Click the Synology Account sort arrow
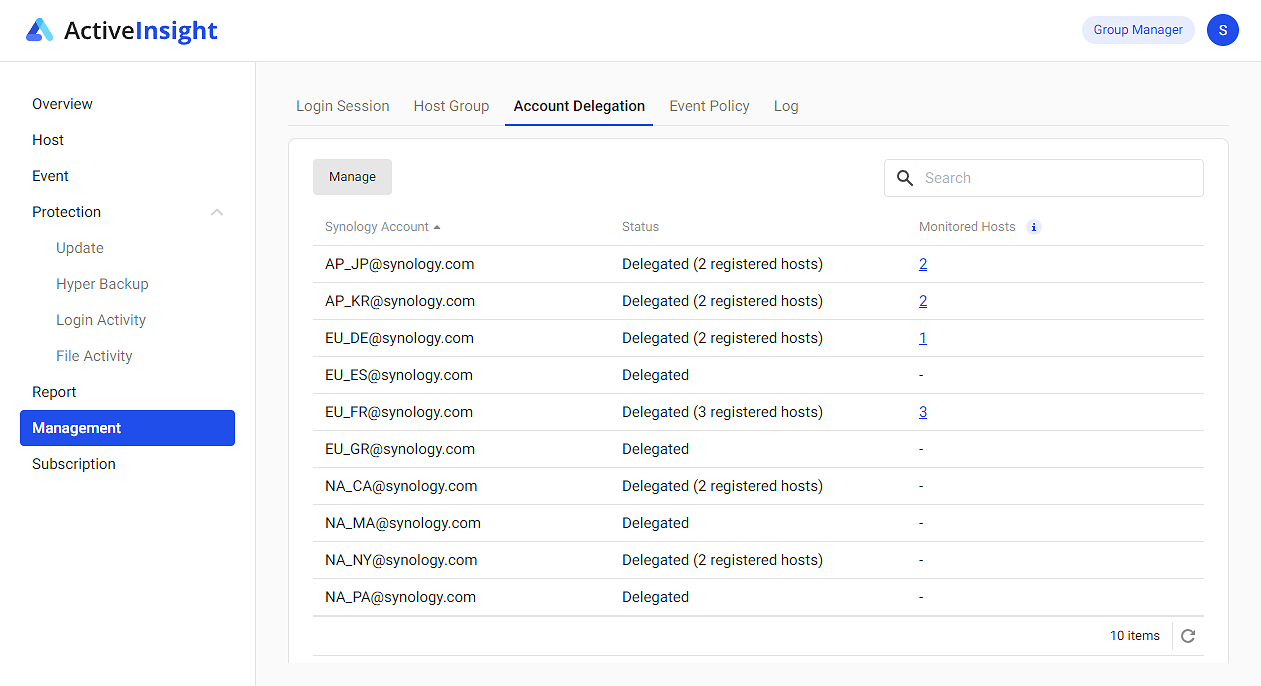Viewport: 1261px width, 686px height. 436,226
